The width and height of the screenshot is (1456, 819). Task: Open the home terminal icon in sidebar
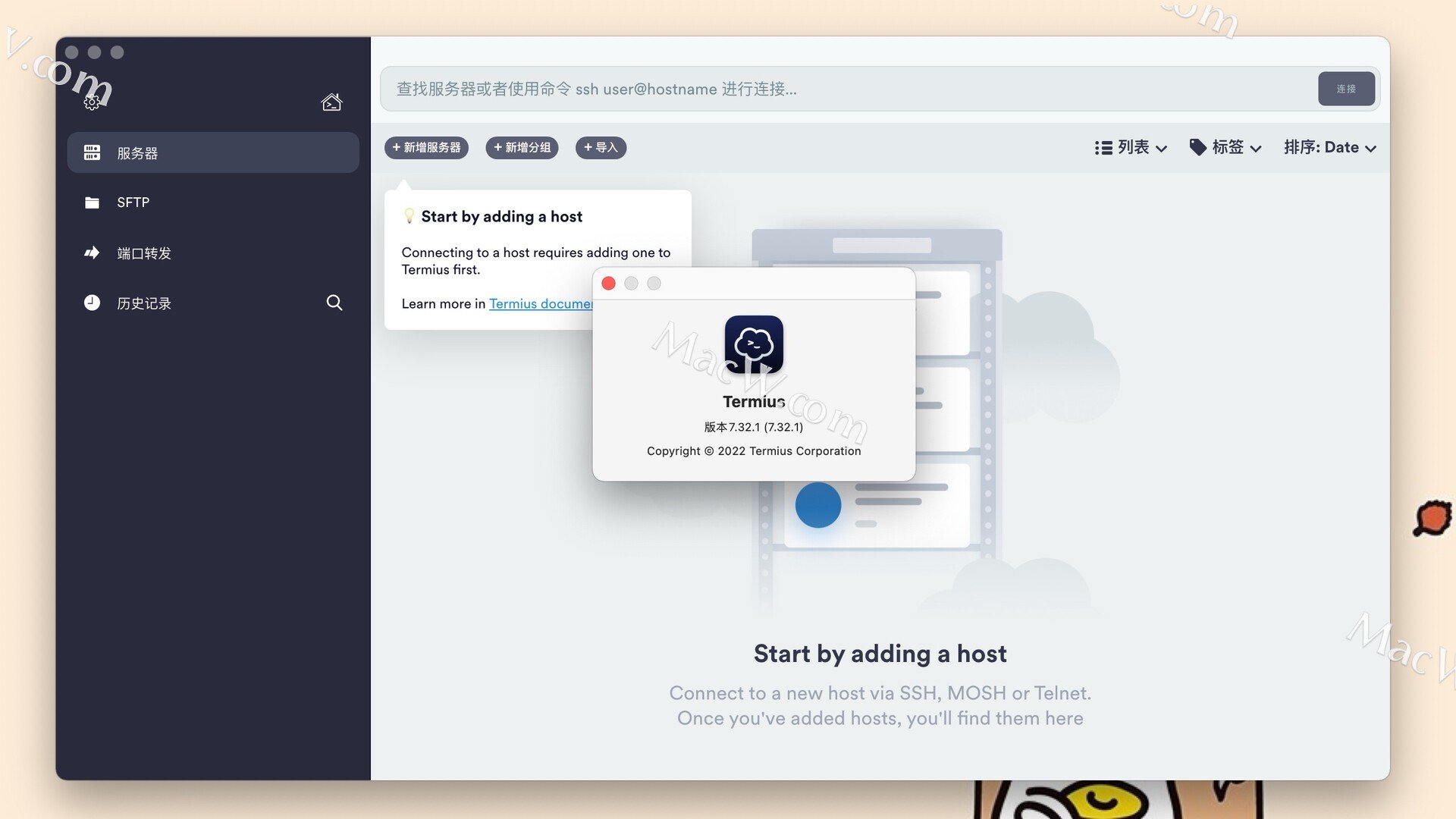[331, 102]
